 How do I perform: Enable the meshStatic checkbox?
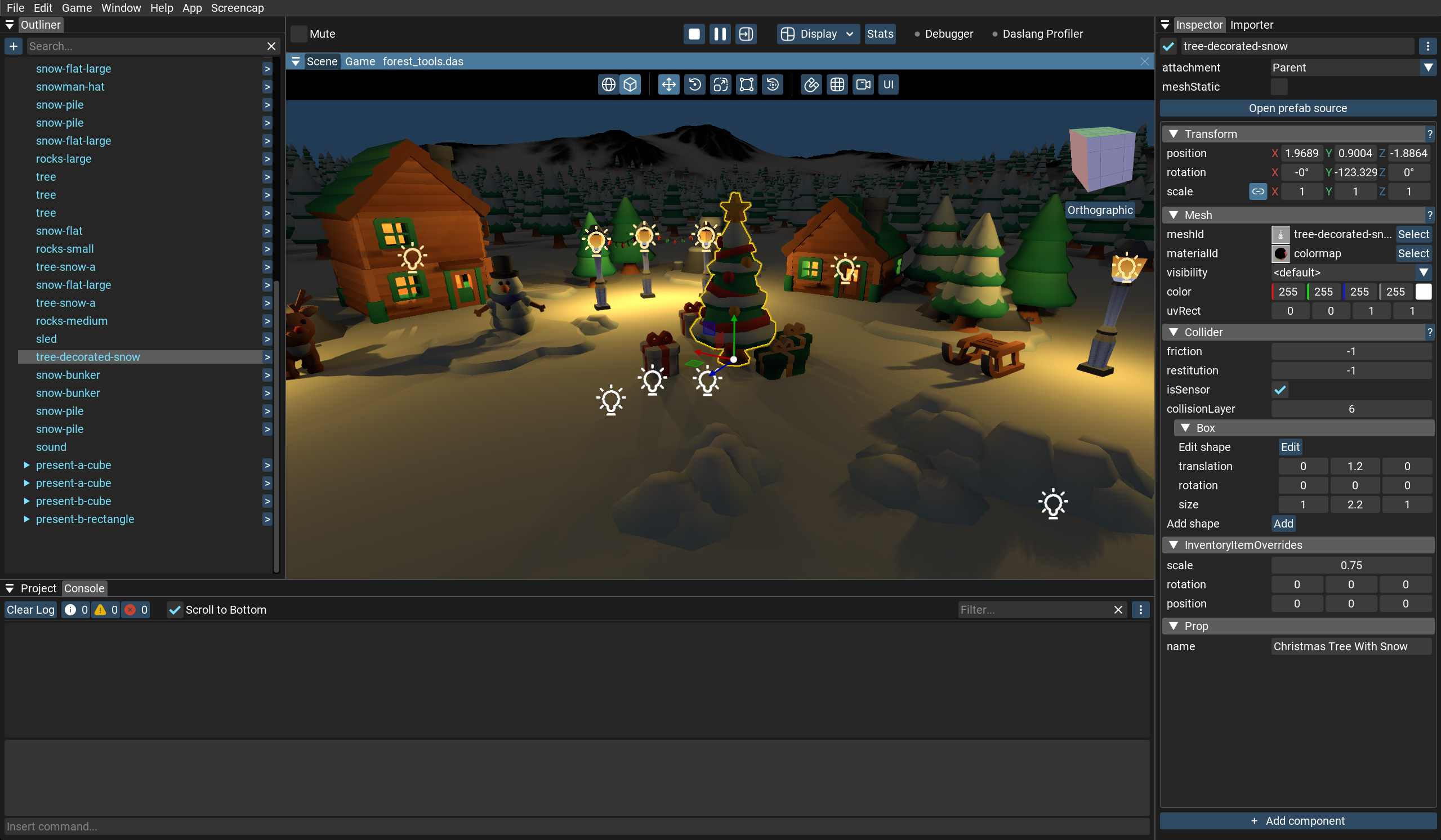coord(1280,87)
